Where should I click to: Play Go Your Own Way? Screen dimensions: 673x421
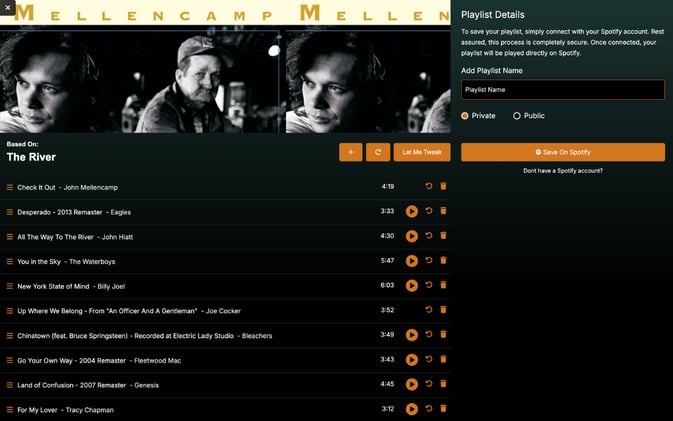(412, 360)
